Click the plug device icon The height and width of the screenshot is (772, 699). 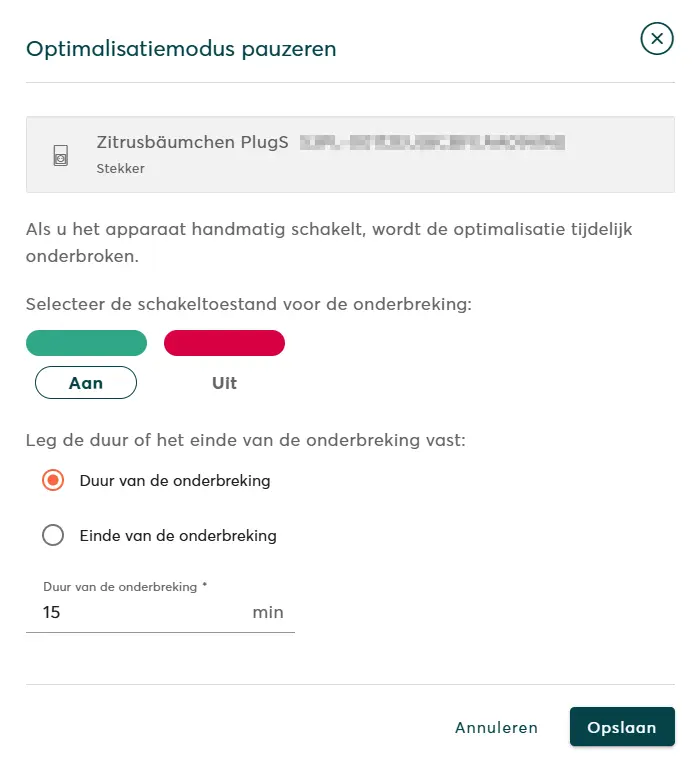coord(60,155)
